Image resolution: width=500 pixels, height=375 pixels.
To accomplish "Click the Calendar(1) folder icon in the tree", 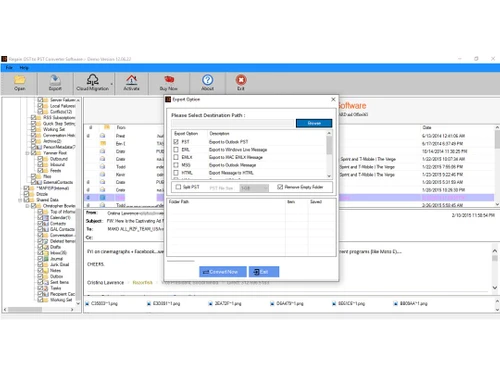I will pos(46,218).
